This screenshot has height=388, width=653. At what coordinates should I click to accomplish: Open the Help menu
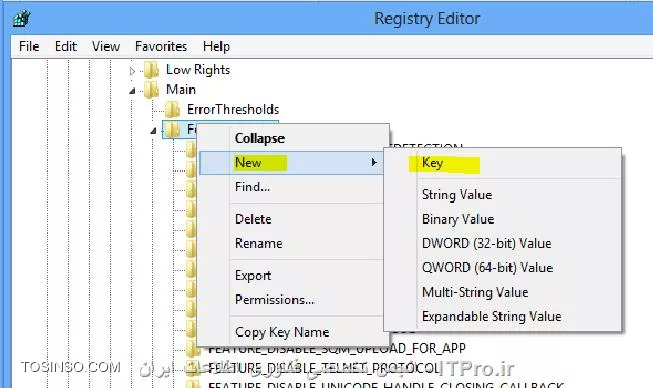click(216, 46)
